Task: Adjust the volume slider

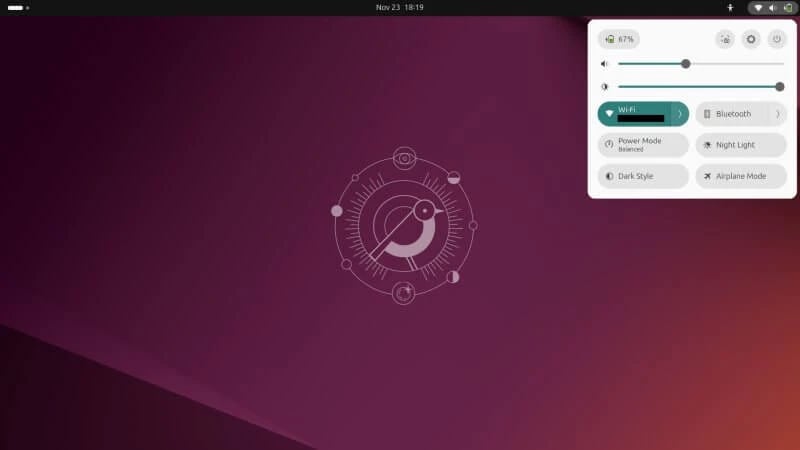Action: [x=701, y=64]
